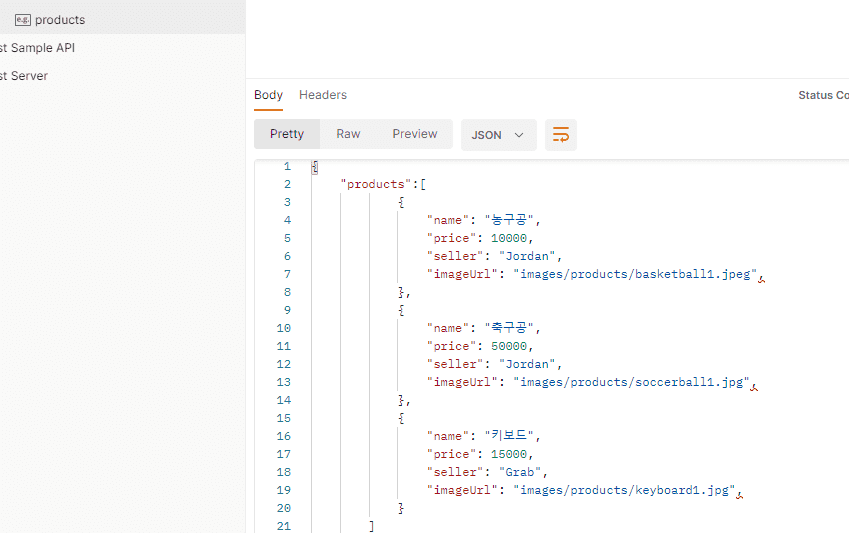Click the keyboard1.jpg image URL string

tap(624, 490)
